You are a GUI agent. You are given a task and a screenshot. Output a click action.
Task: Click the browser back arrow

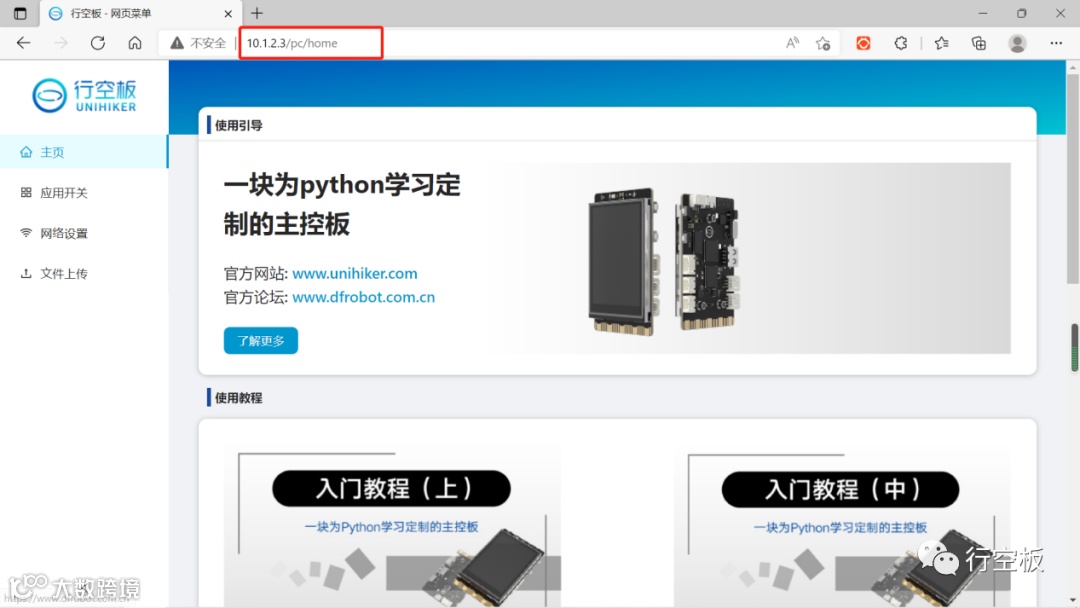(x=23, y=43)
